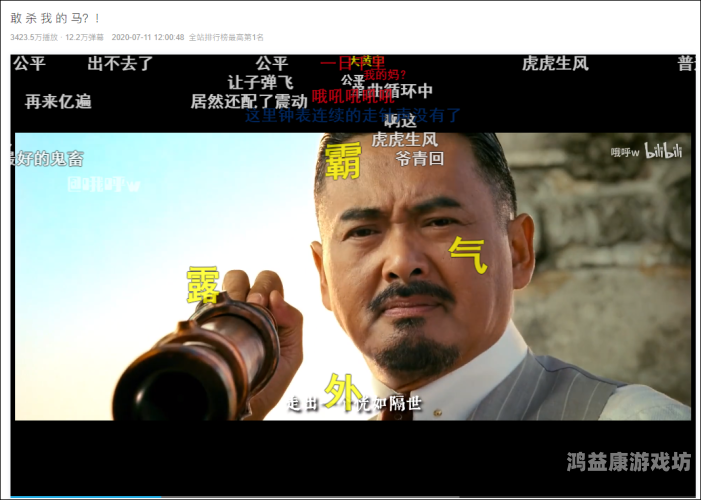This screenshot has width=701, height=500.
Task: Click the upload date 2020-07-11 12:00:48
Action: click(148, 38)
